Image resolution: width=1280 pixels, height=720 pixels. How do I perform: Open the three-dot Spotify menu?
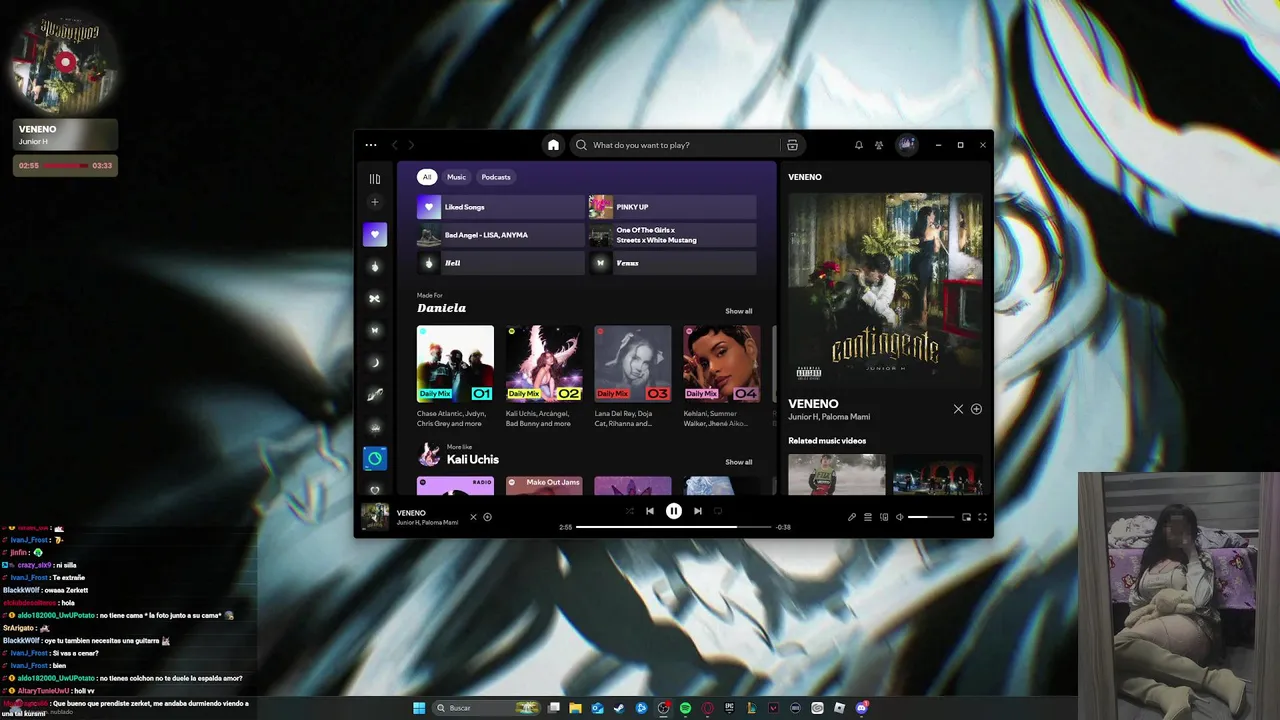coord(371,145)
